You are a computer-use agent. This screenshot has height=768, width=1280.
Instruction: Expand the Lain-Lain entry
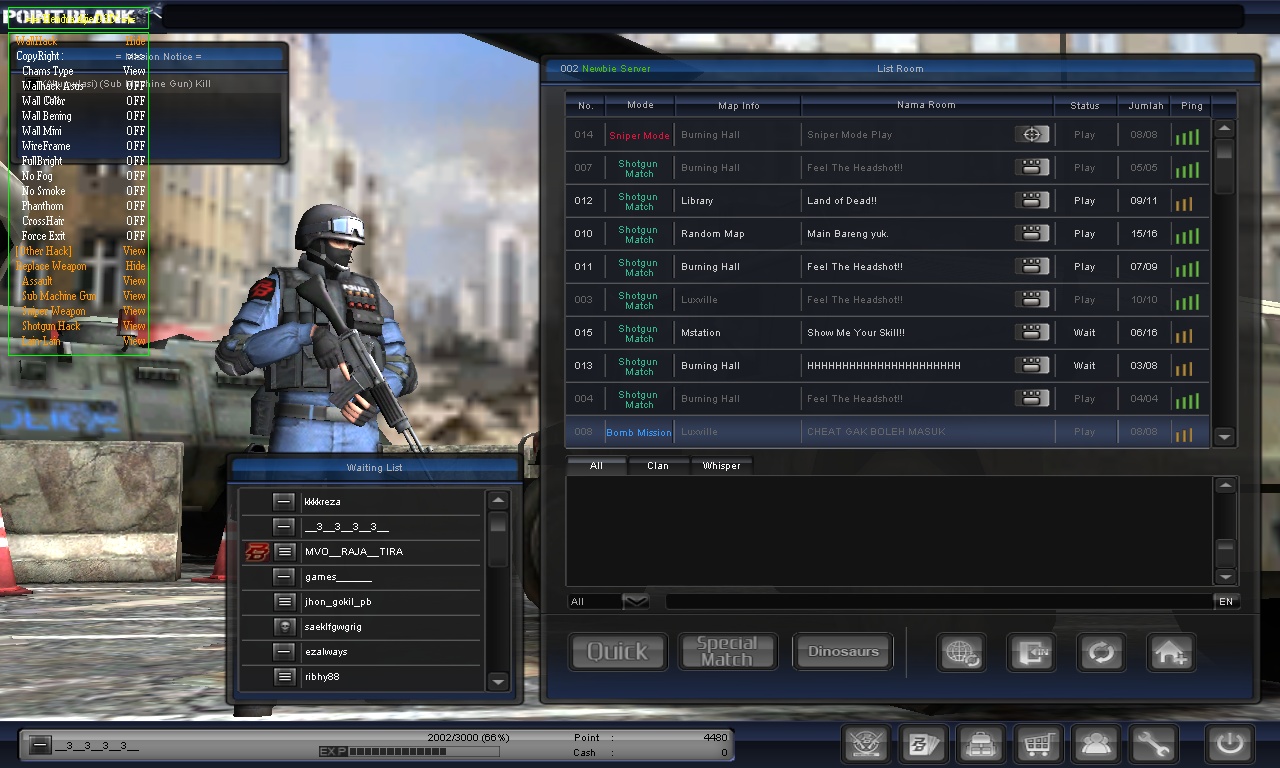(x=134, y=341)
